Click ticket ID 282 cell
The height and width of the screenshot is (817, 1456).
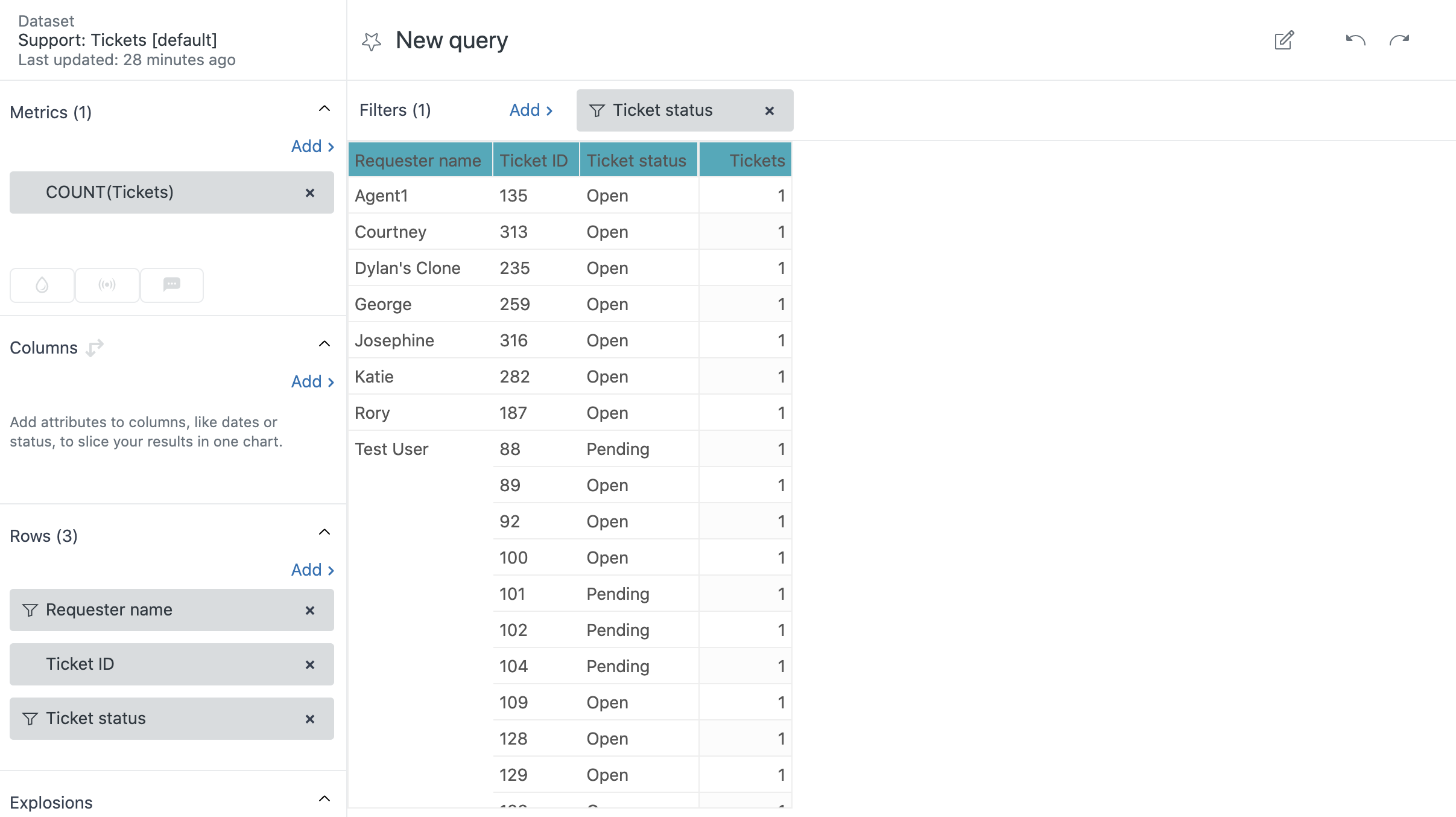tap(536, 377)
